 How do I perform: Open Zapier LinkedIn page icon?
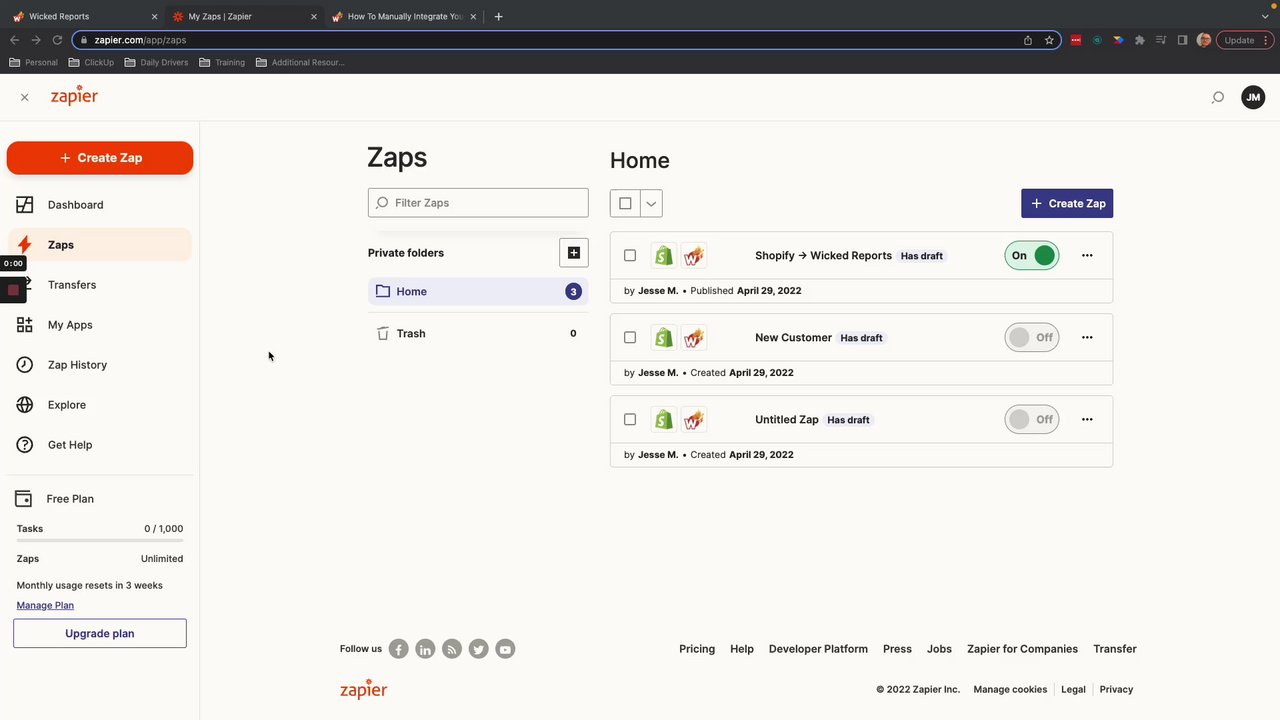(425, 649)
